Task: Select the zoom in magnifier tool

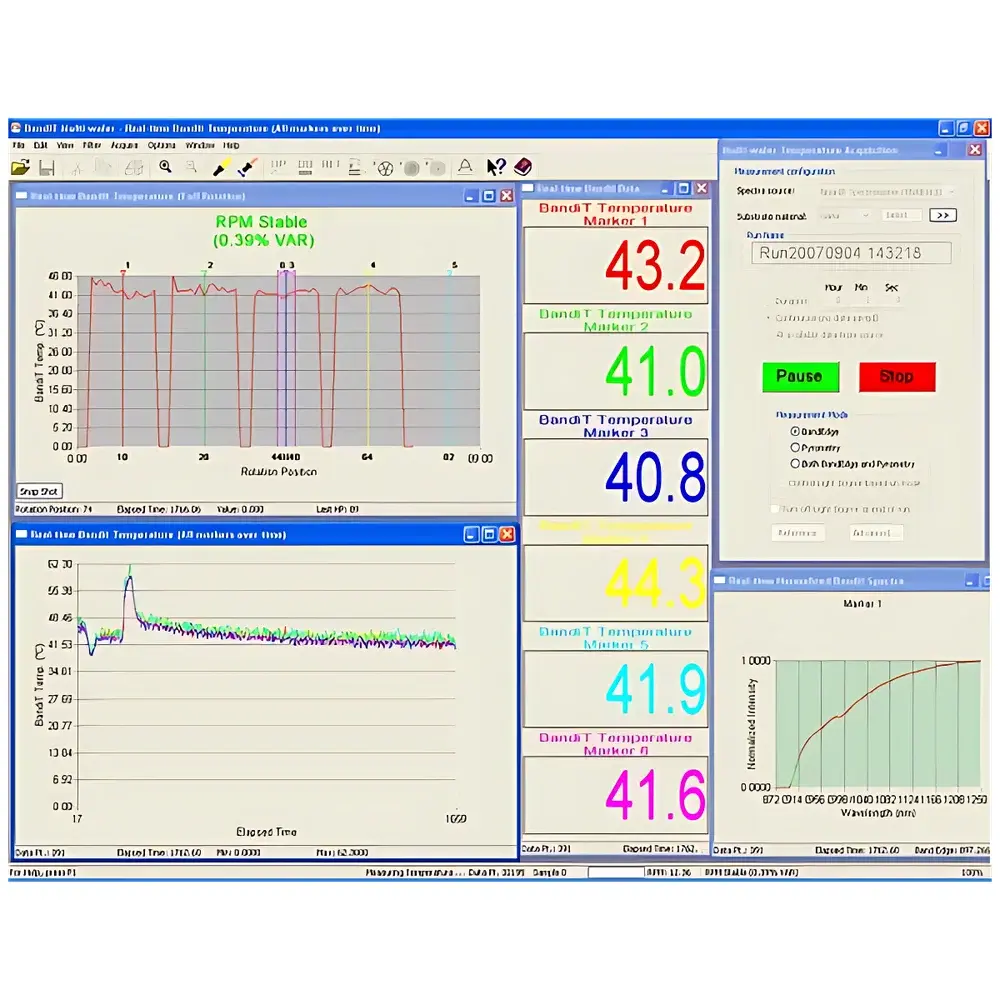Action: tap(166, 167)
